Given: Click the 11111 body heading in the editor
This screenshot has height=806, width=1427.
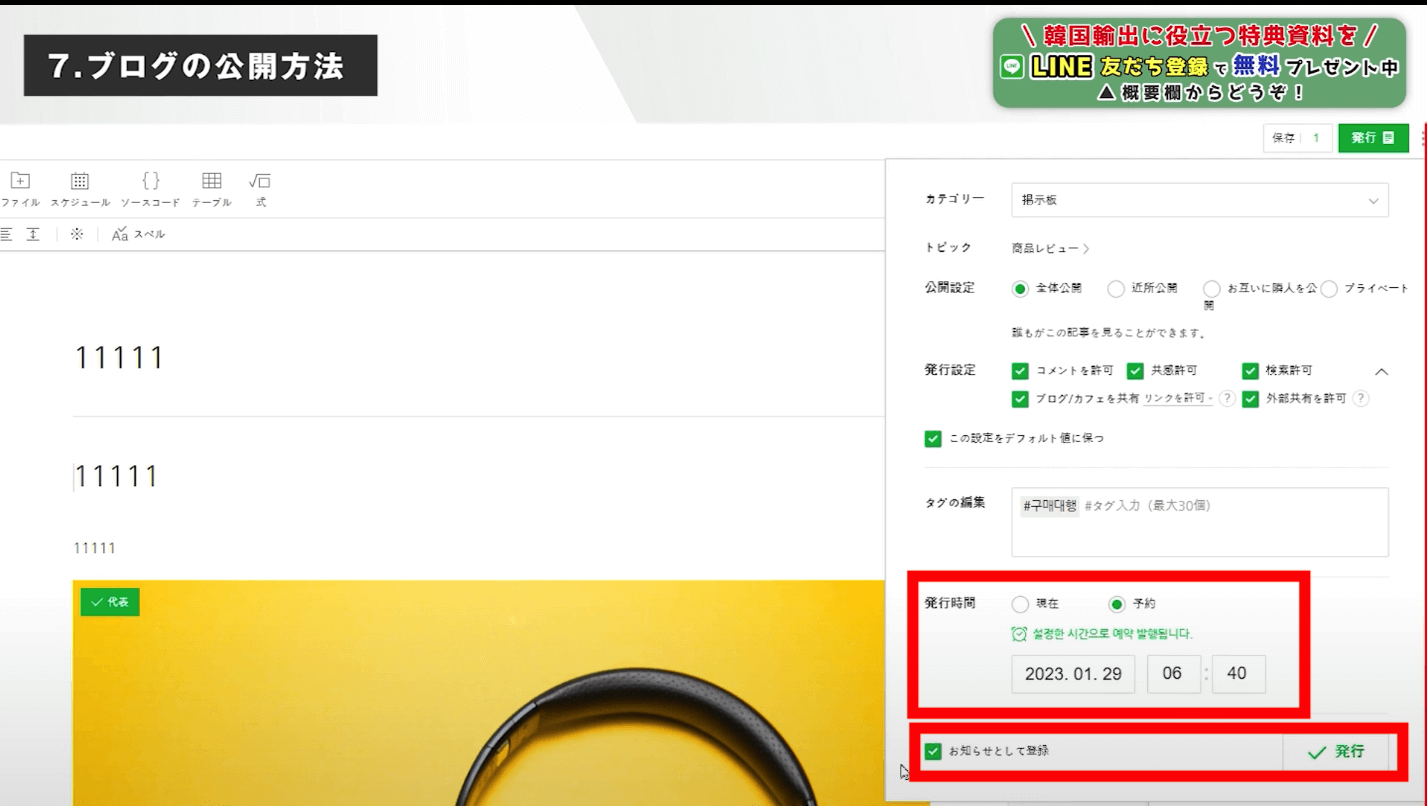Looking at the screenshot, I should click(x=118, y=476).
